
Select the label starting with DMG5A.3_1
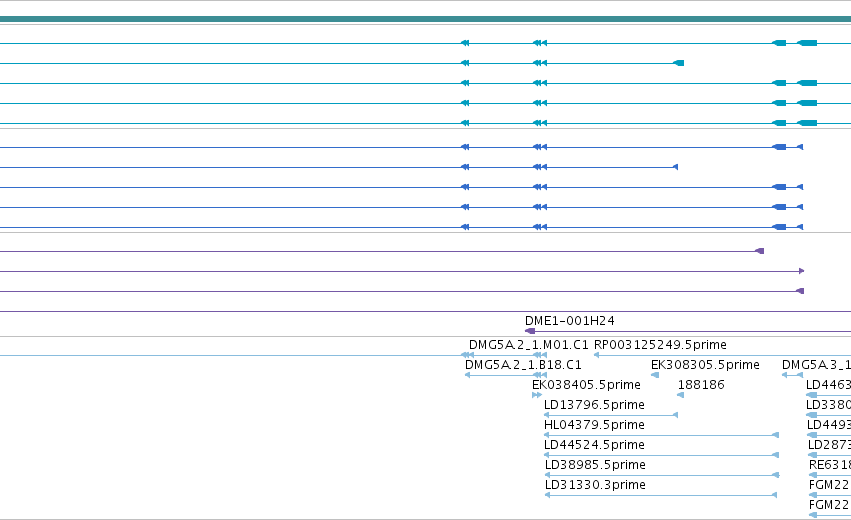point(816,365)
